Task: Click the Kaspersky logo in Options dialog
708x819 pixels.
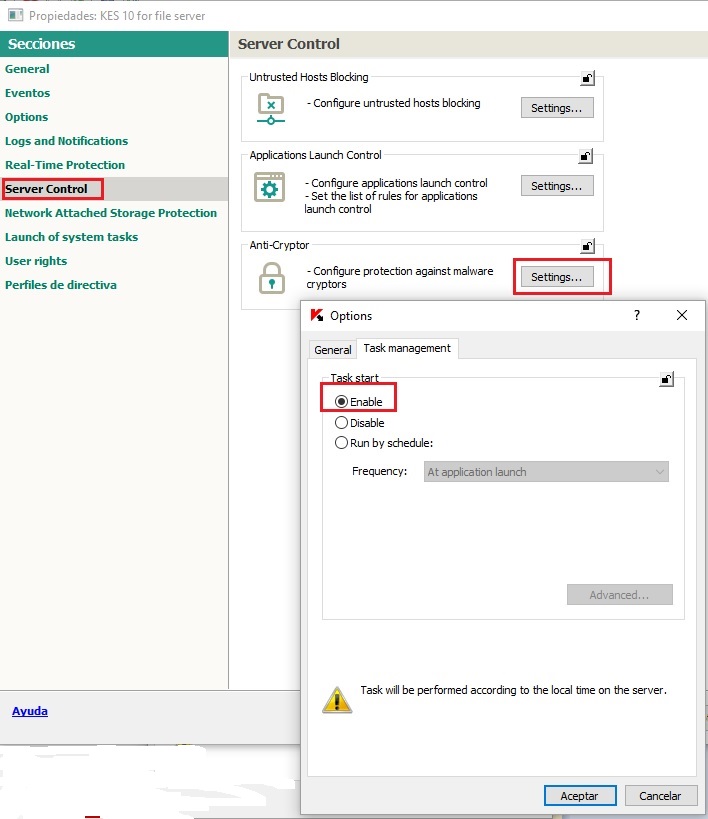Action: [317, 315]
